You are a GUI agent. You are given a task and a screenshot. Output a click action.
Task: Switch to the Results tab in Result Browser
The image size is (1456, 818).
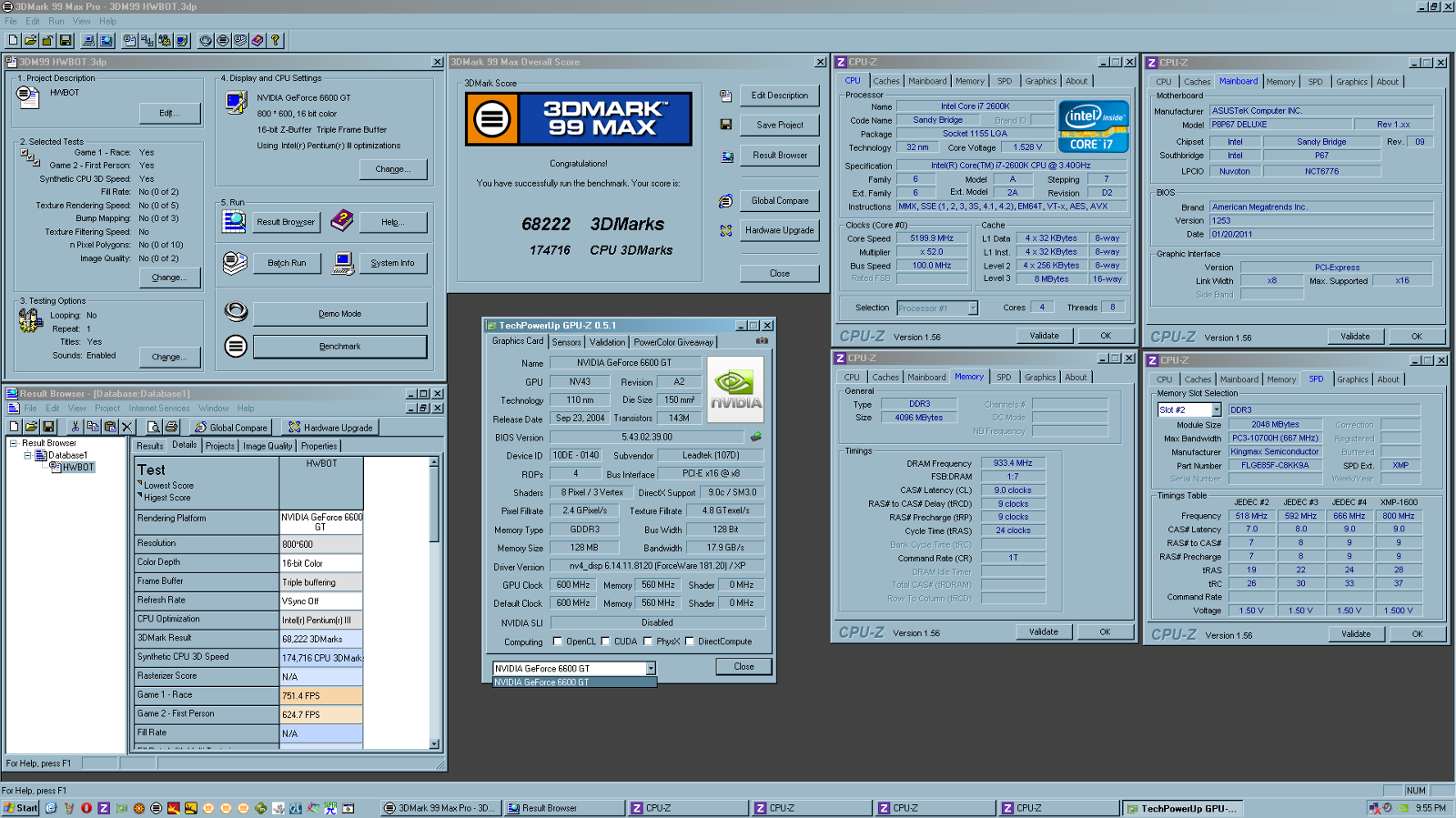[x=150, y=446]
